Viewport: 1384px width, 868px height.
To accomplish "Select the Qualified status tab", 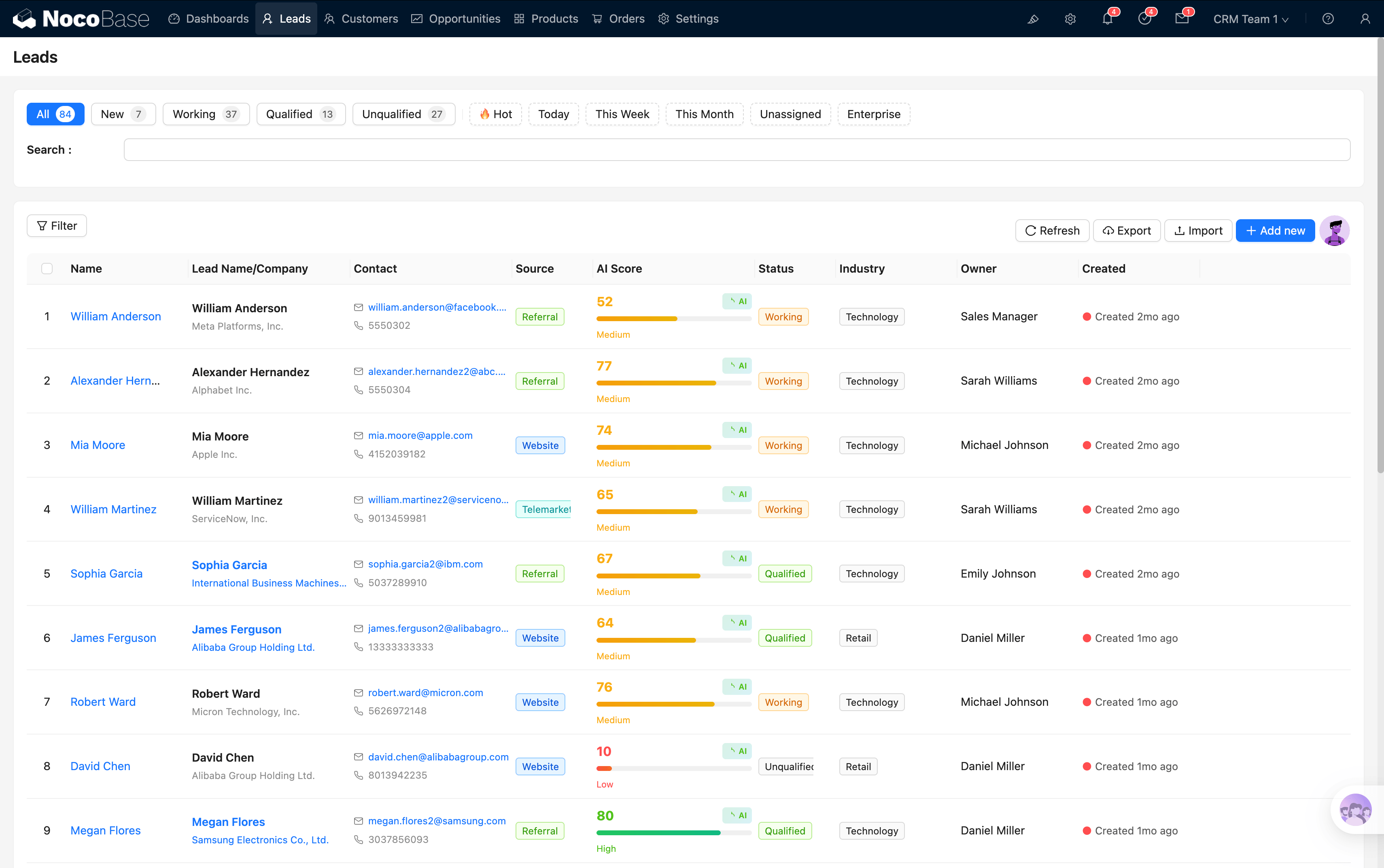I will tap(300, 114).
